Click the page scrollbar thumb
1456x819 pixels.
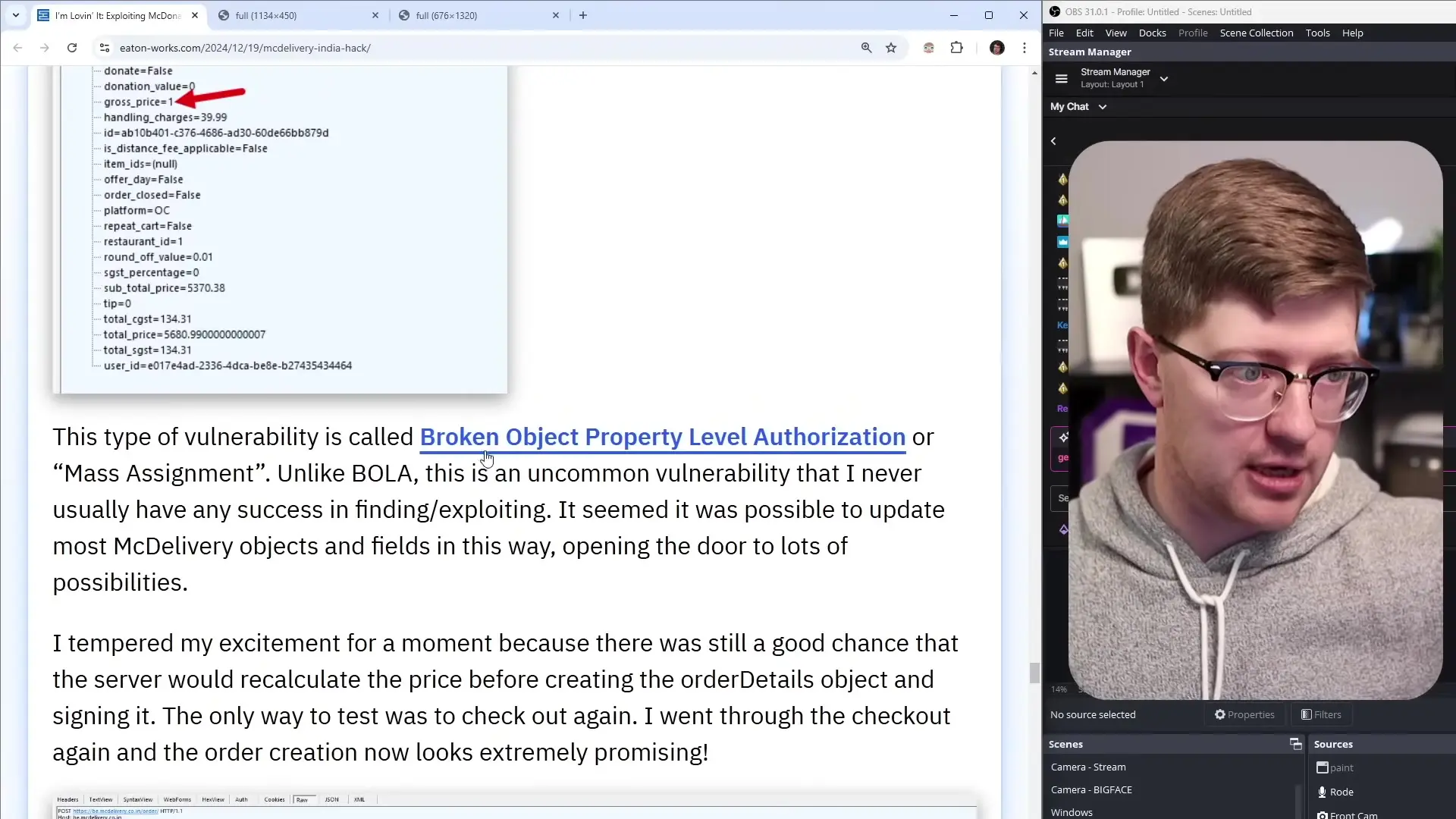point(1034,673)
